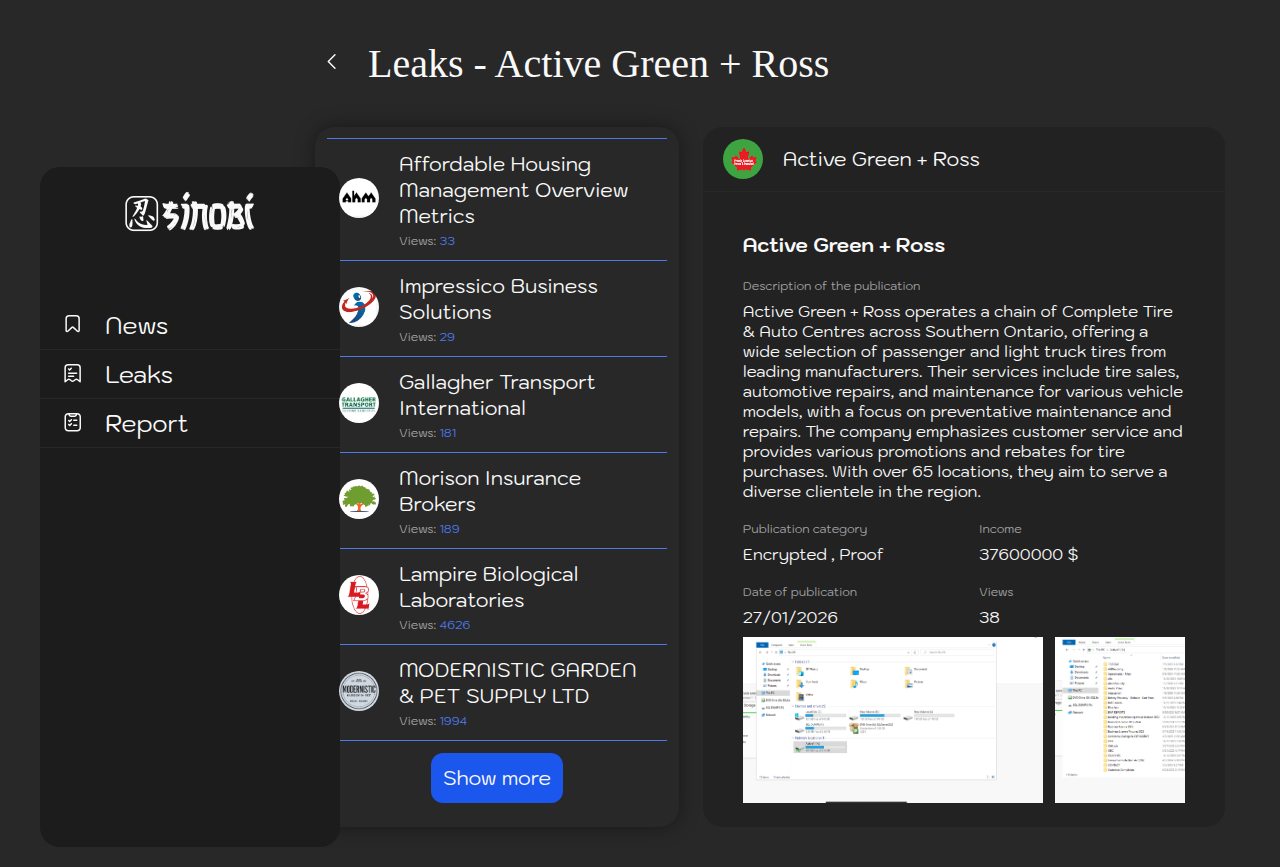Click the Impressico Business Solutions logo icon
The height and width of the screenshot is (867, 1280).
[359, 307]
